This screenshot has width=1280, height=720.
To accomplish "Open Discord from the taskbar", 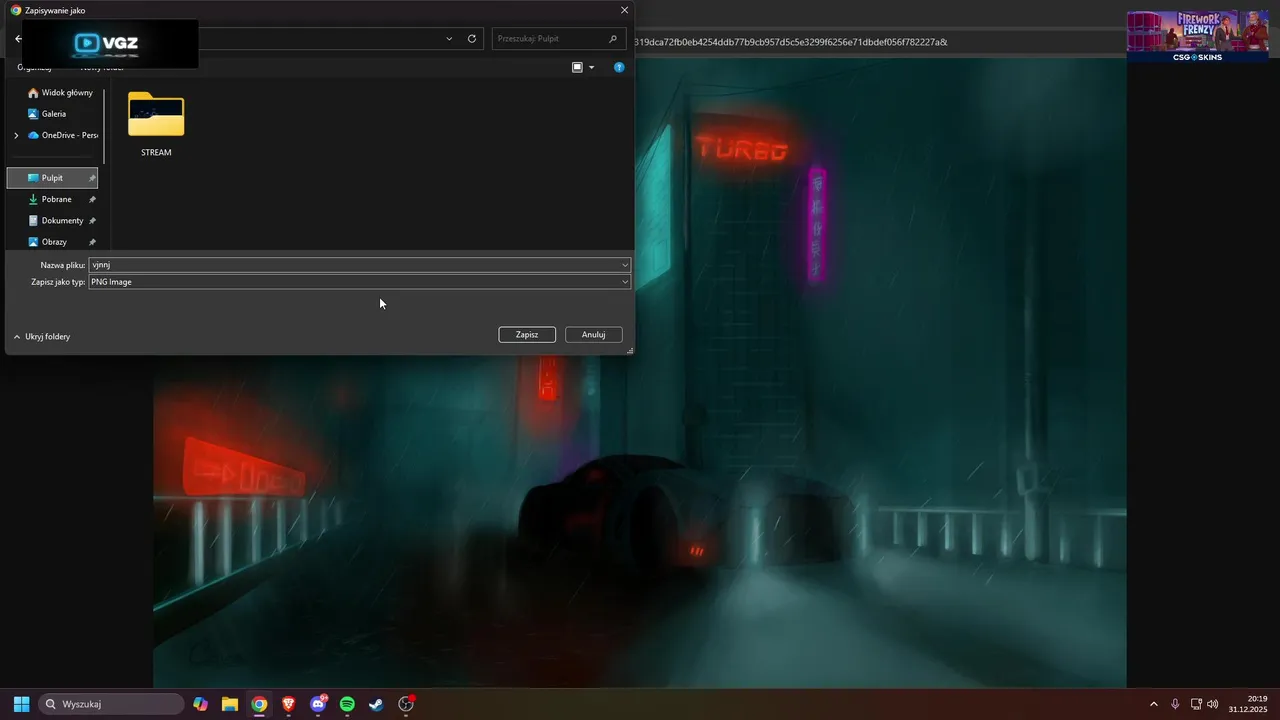I will [x=318, y=704].
